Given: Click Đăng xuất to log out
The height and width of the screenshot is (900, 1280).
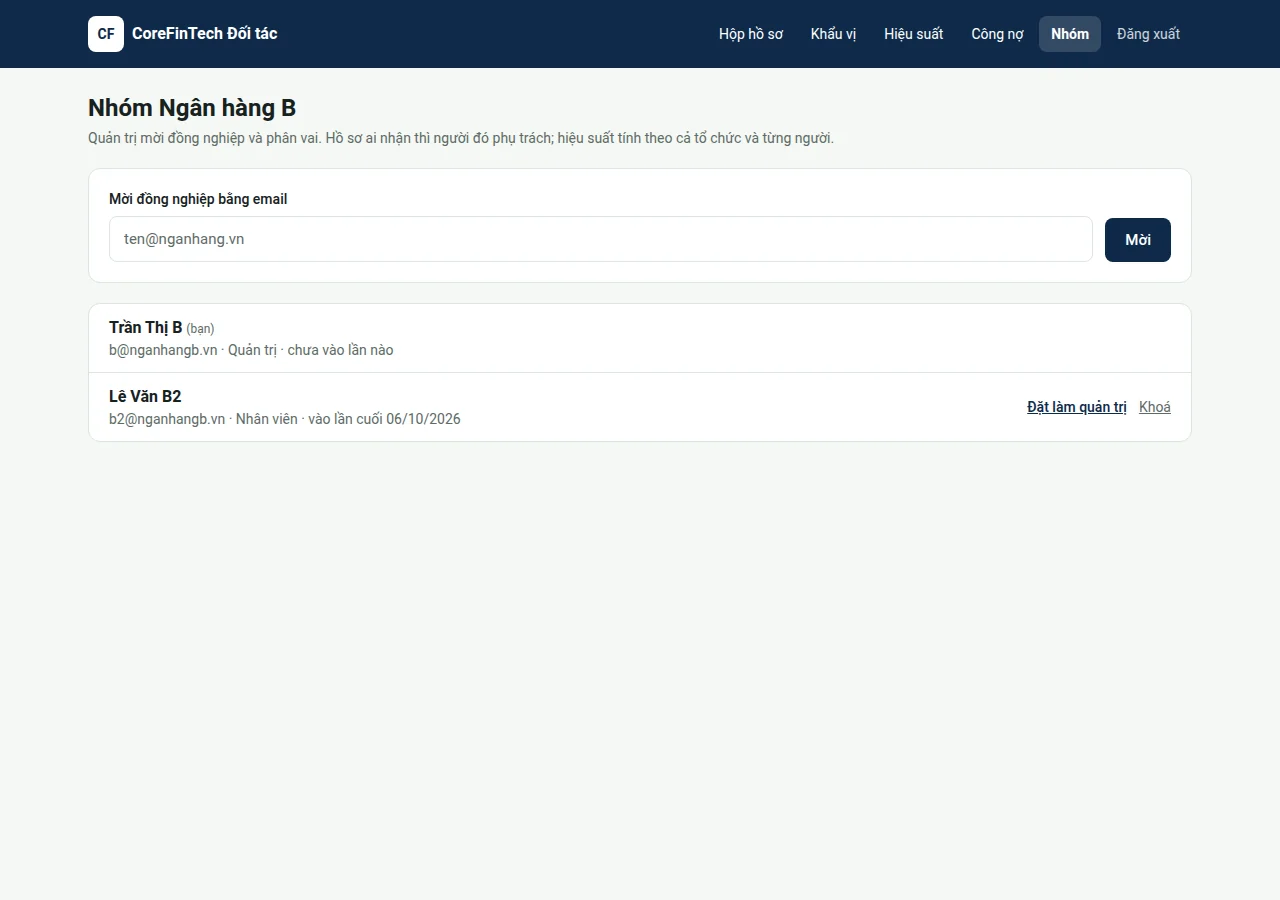Looking at the screenshot, I should 1148,34.
